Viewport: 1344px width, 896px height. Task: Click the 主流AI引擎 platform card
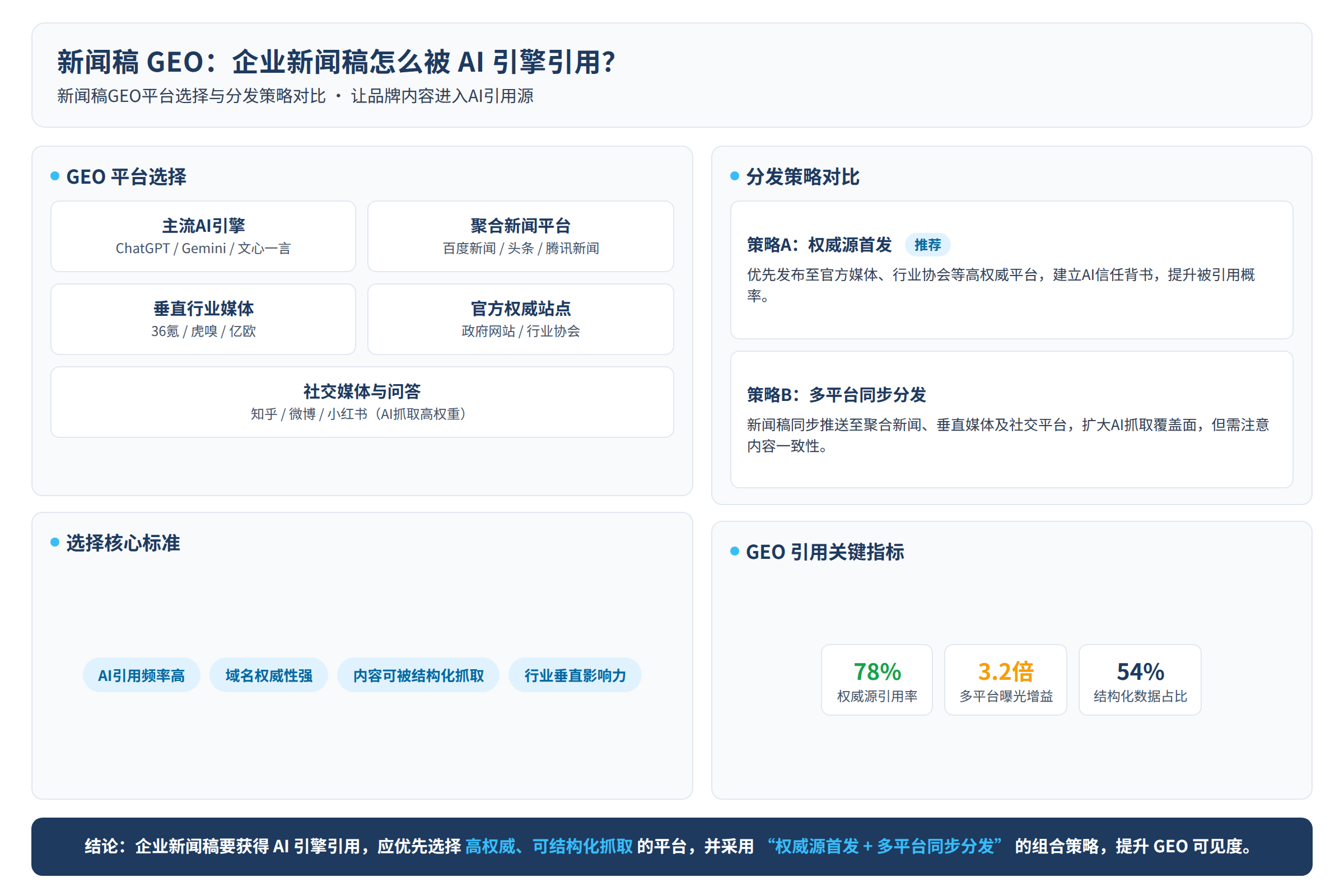tap(203, 236)
